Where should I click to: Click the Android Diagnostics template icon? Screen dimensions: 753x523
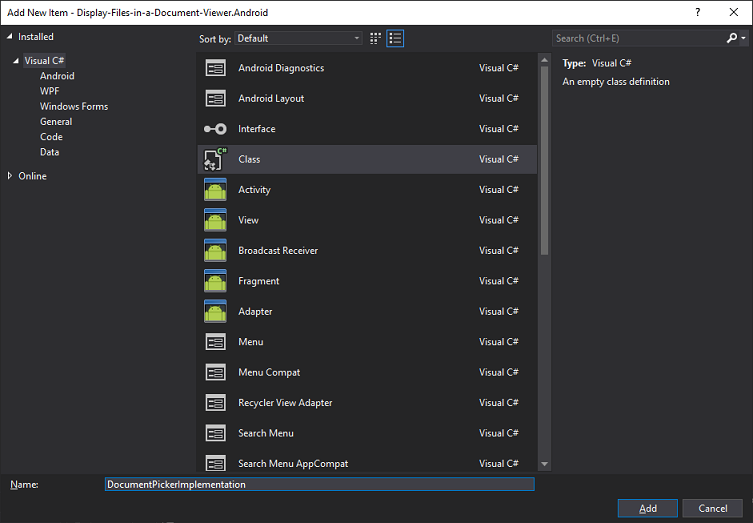pos(216,68)
